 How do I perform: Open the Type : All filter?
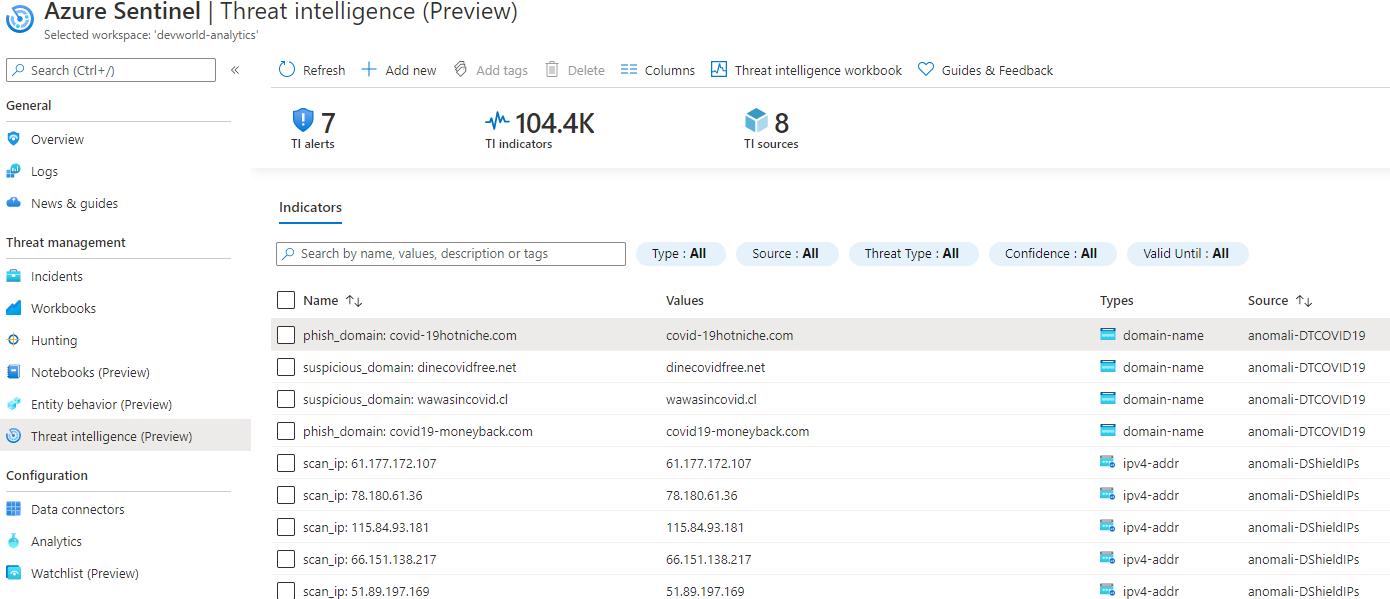679,254
